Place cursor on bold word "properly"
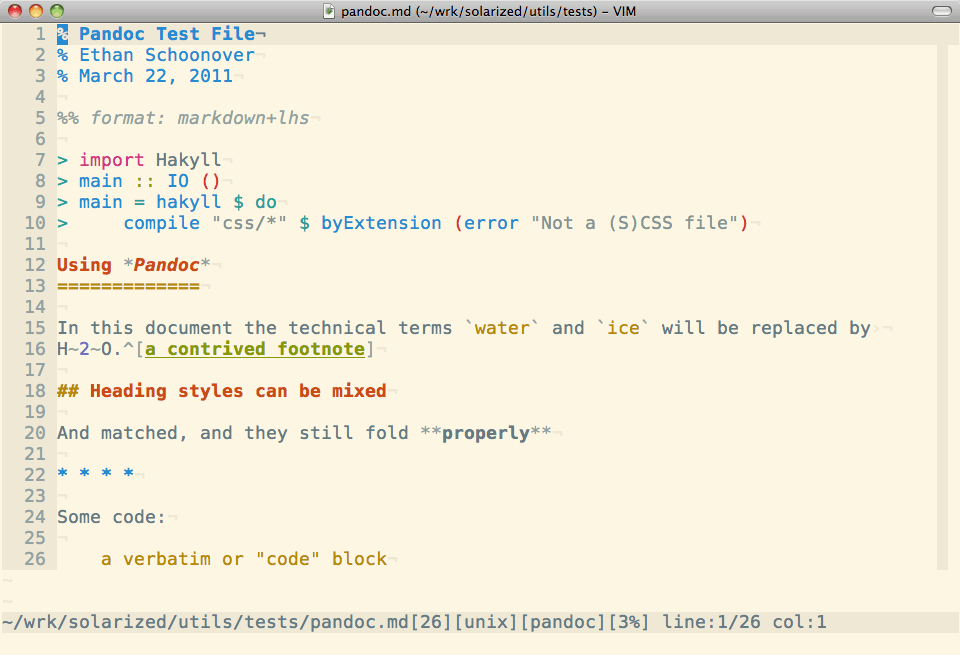The width and height of the screenshot is (960, 655). [x=485, y=433]
